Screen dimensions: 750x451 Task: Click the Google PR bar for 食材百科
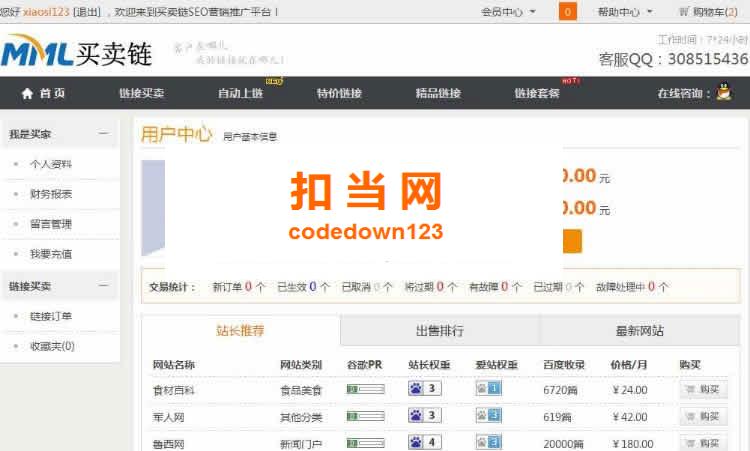tap(365, 389)
